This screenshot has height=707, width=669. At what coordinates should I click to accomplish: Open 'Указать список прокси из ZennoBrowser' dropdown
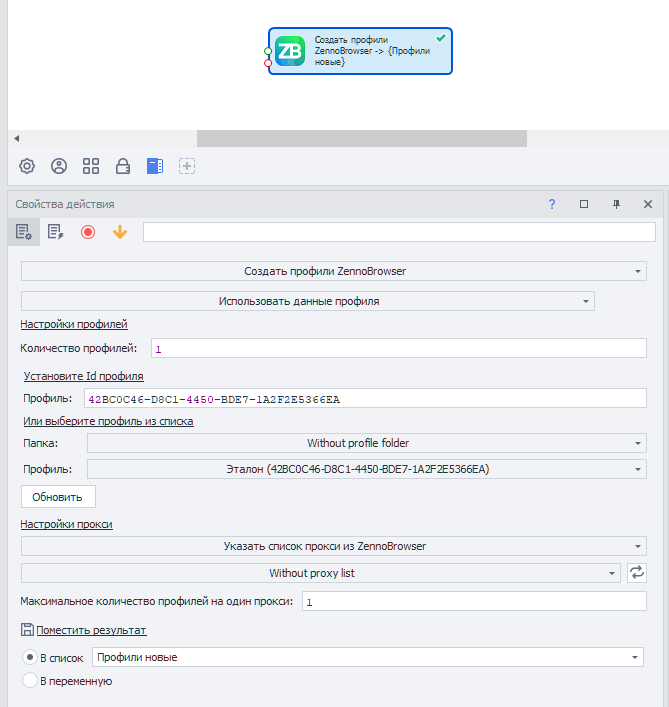click(334, 546)
